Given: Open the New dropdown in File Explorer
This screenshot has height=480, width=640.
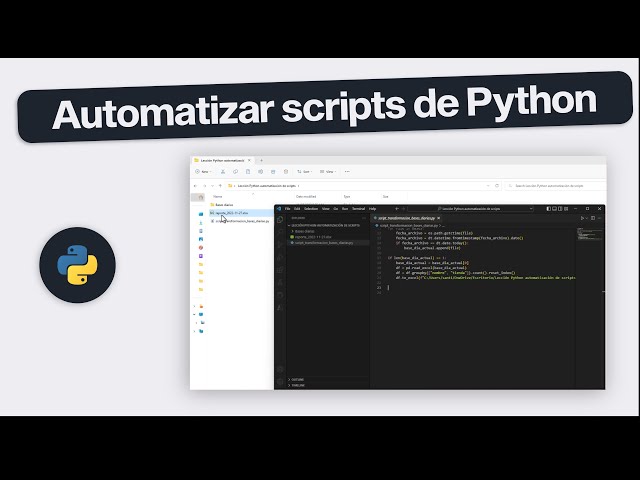Looking at the screenshot, I should (203, 172).
